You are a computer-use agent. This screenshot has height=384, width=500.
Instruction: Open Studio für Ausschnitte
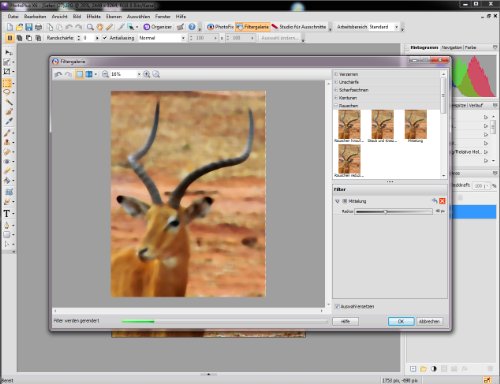coord(299,27)
